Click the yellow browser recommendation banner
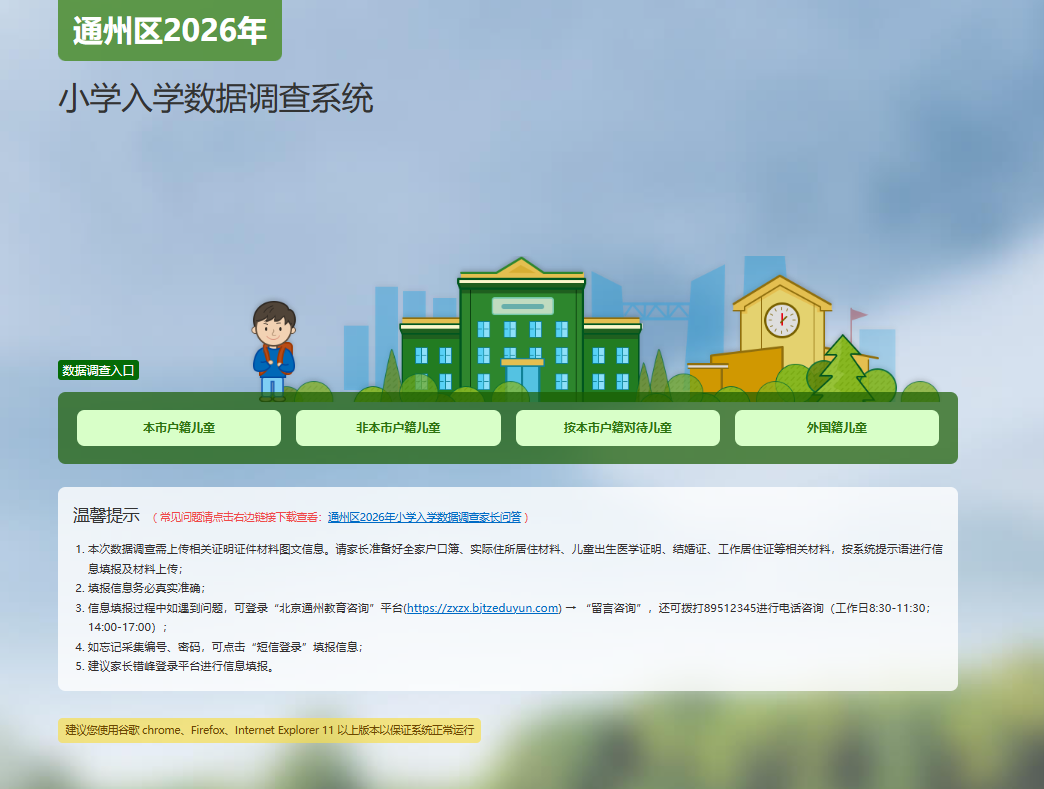Image resolution: width=1044 pixels, height=789 pixels. 269,730
